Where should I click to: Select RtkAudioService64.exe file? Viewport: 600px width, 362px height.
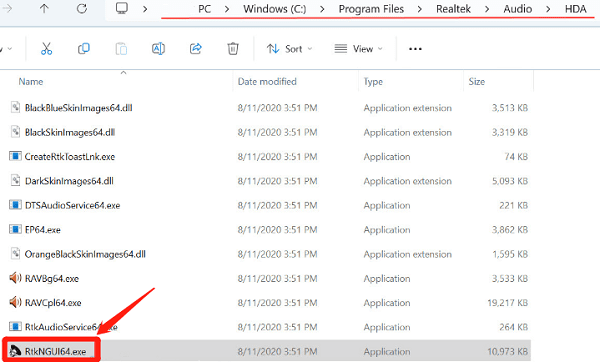[x=71, y=327]
